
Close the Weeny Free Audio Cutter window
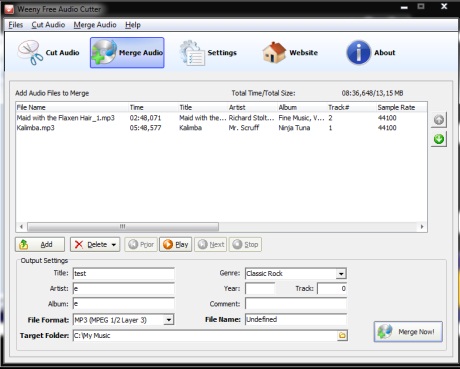coord(444,6)
